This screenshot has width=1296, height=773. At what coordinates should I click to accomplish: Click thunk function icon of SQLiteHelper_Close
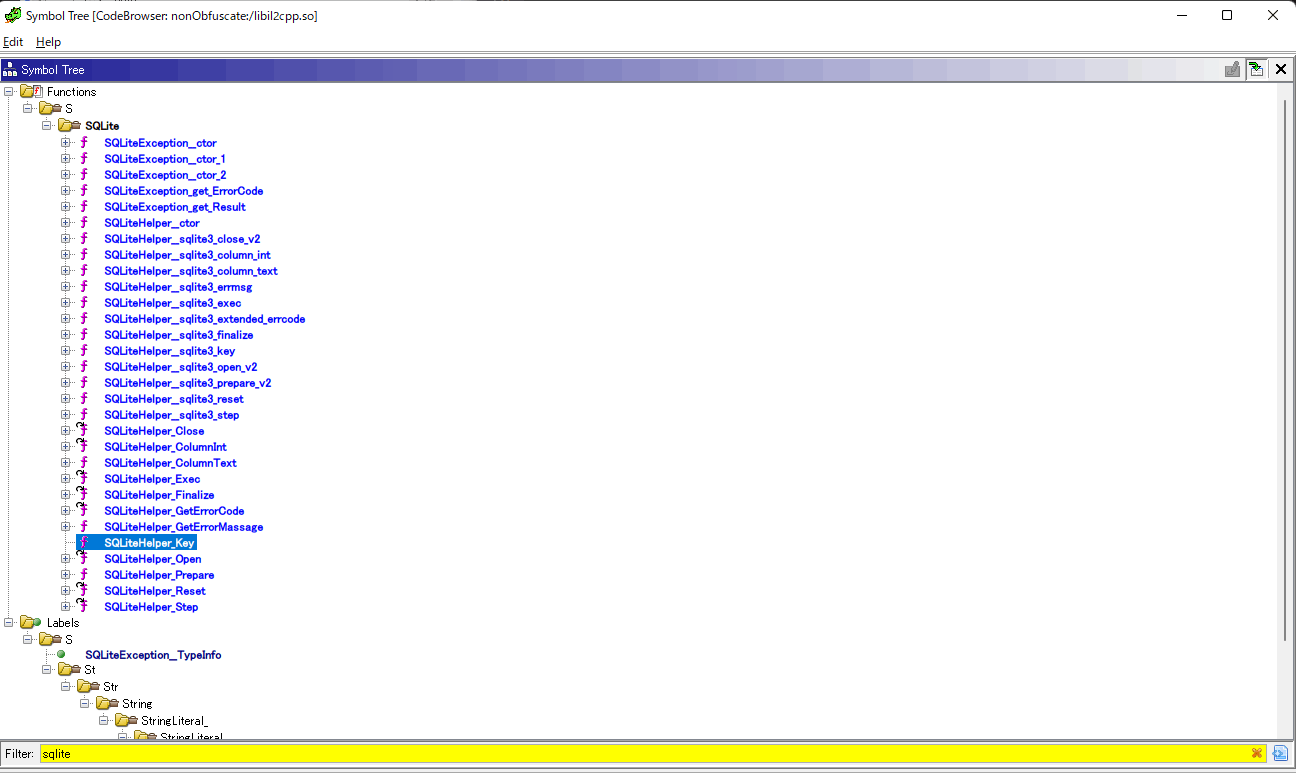point(84,431)
